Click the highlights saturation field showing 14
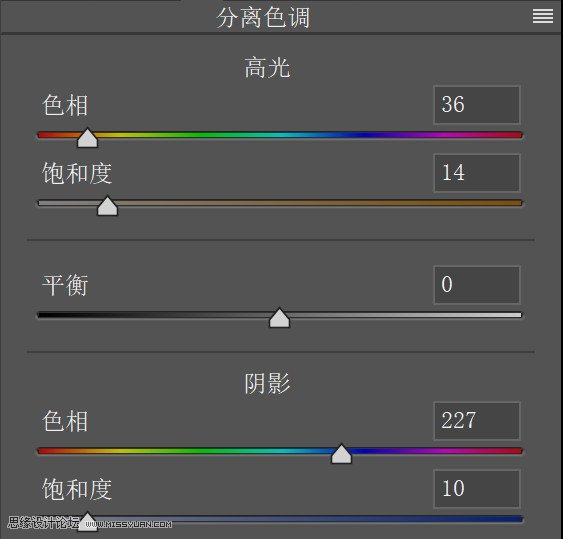 (x=477, y=173)
